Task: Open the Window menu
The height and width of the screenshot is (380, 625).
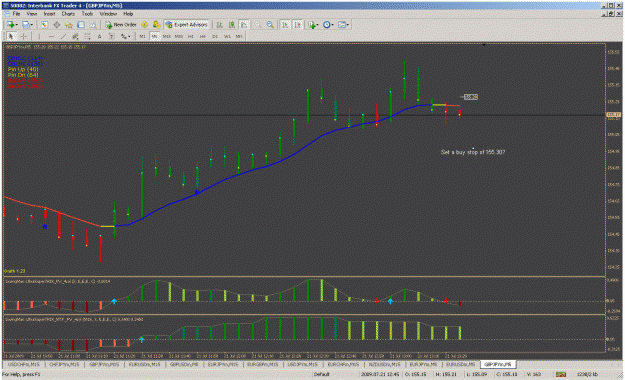Action: click(108, 14)
